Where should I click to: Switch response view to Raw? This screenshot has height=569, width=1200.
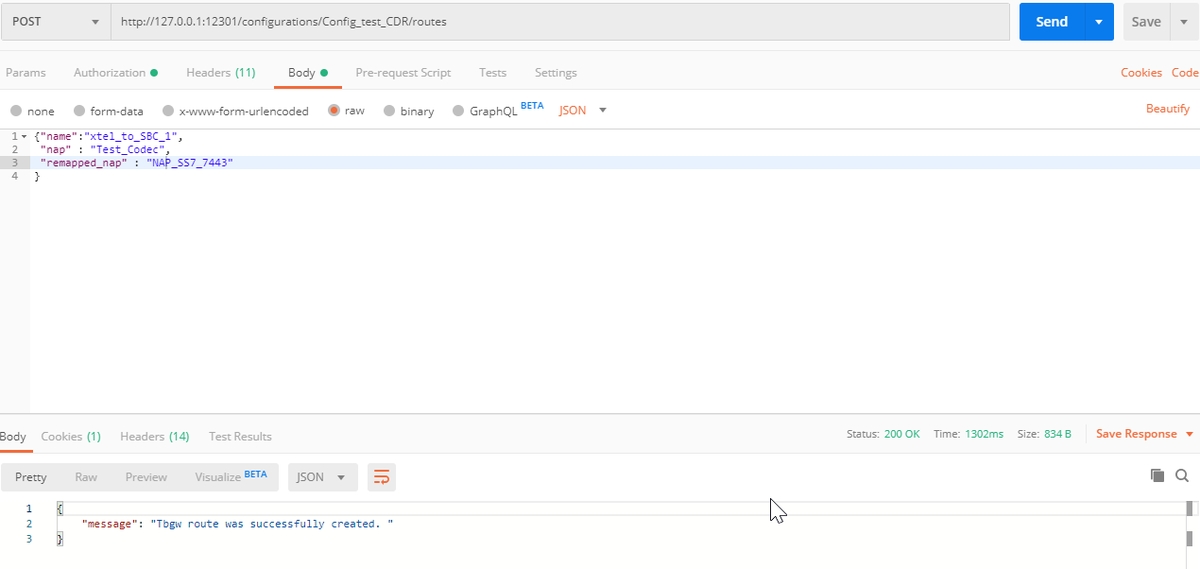click(x=86, y=477)
